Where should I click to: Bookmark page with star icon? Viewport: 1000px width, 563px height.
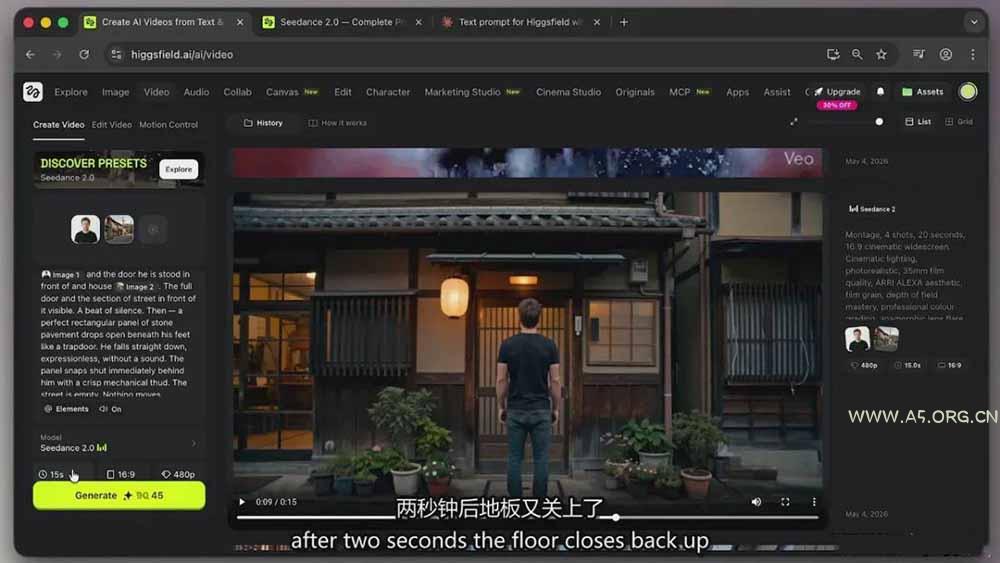[881, 55]
